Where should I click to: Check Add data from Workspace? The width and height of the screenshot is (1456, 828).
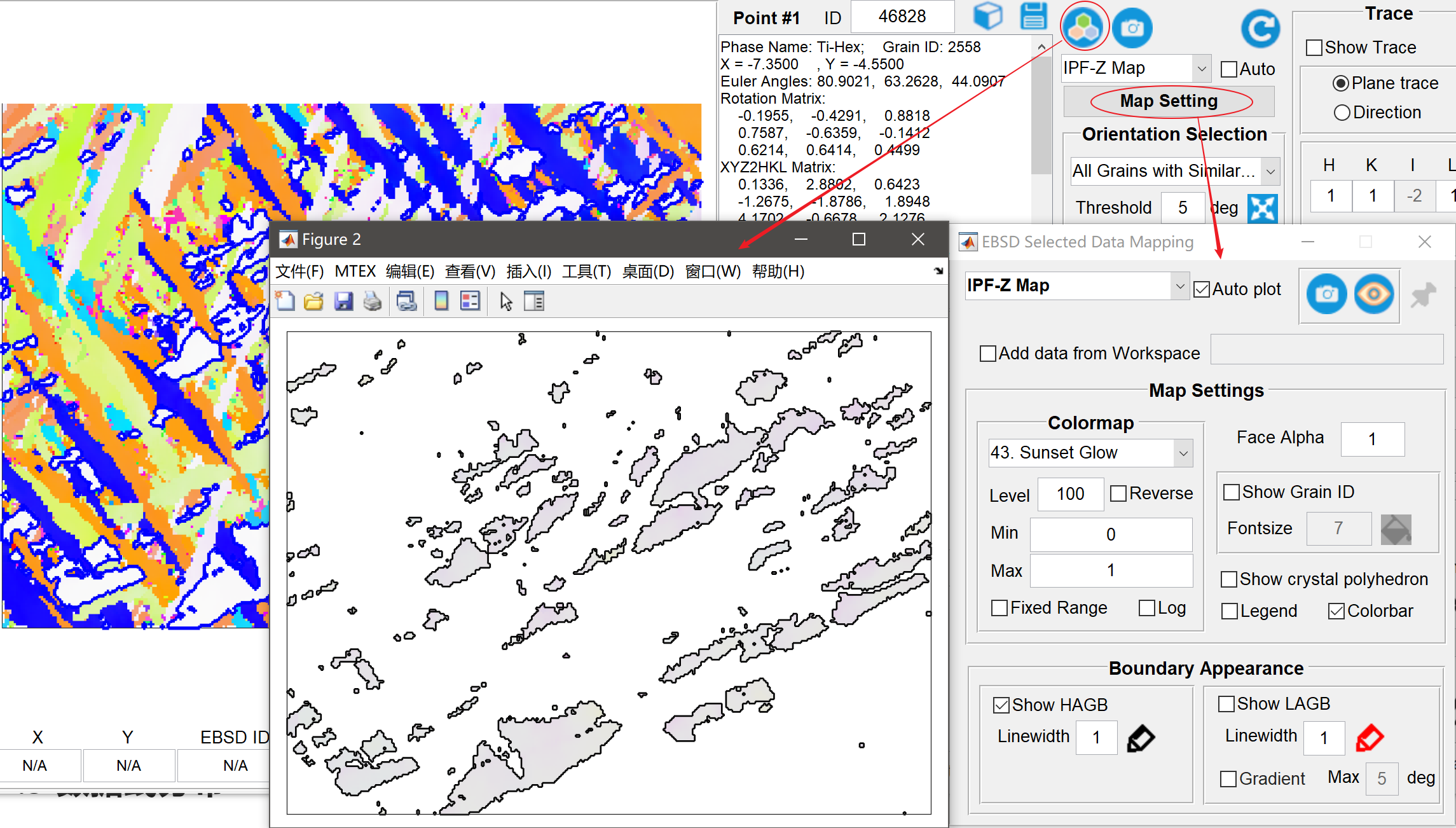[988, 354]
